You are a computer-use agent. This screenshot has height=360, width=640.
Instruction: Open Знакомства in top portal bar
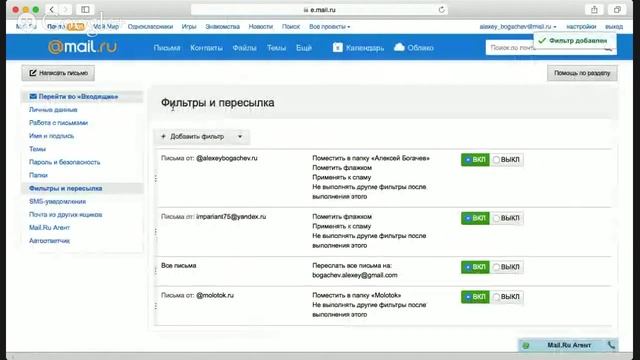222,27
